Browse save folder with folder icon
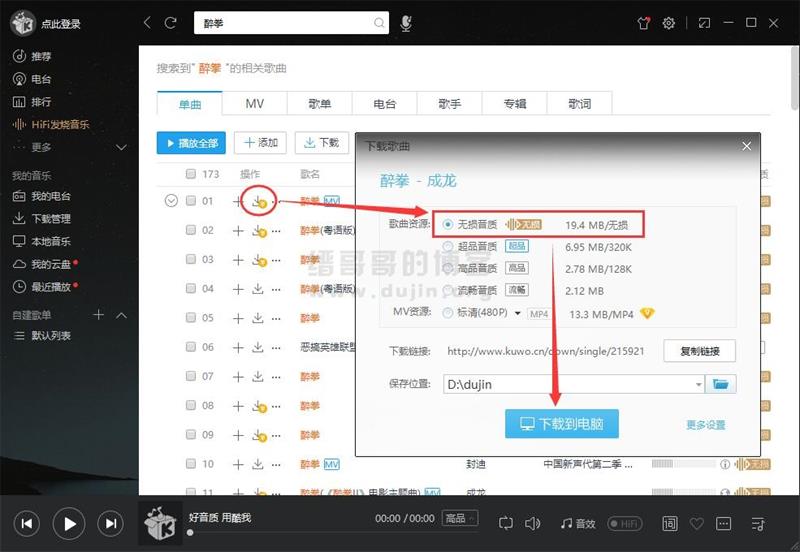Image resolution: width=800 pixels, height=552 pixels. (720, 384)
